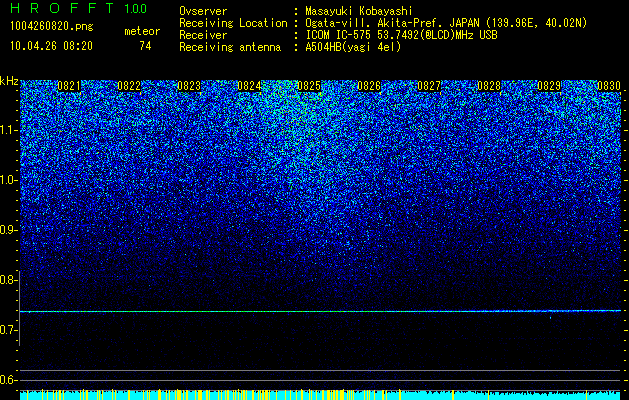Click the kHz axis unit label

point(9,81)
